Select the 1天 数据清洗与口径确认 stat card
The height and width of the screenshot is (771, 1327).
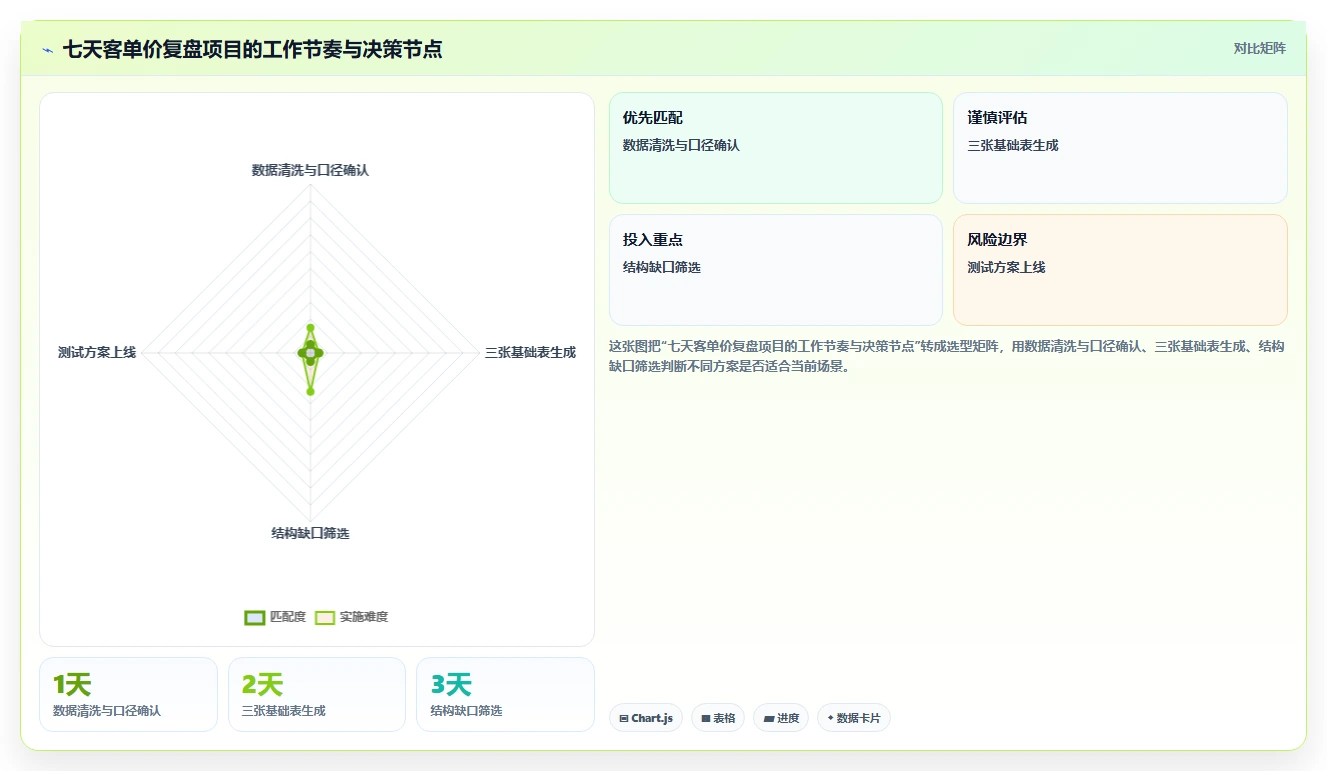click(x=128, y=694)
